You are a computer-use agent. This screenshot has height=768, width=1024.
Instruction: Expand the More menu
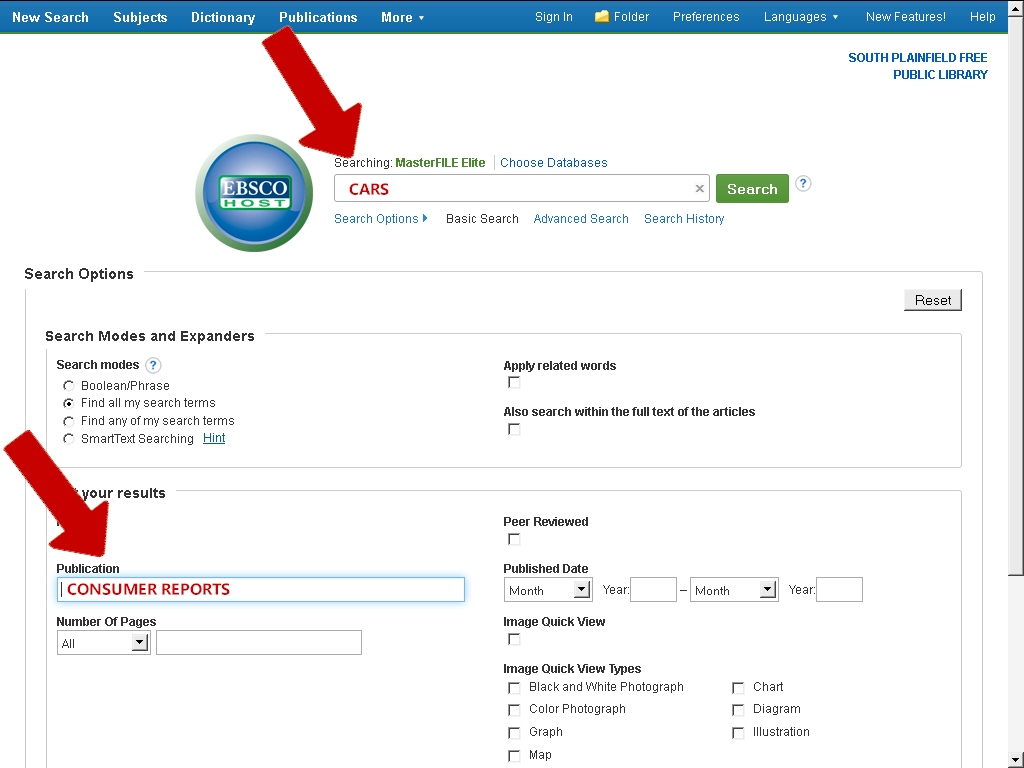(402, 18)
